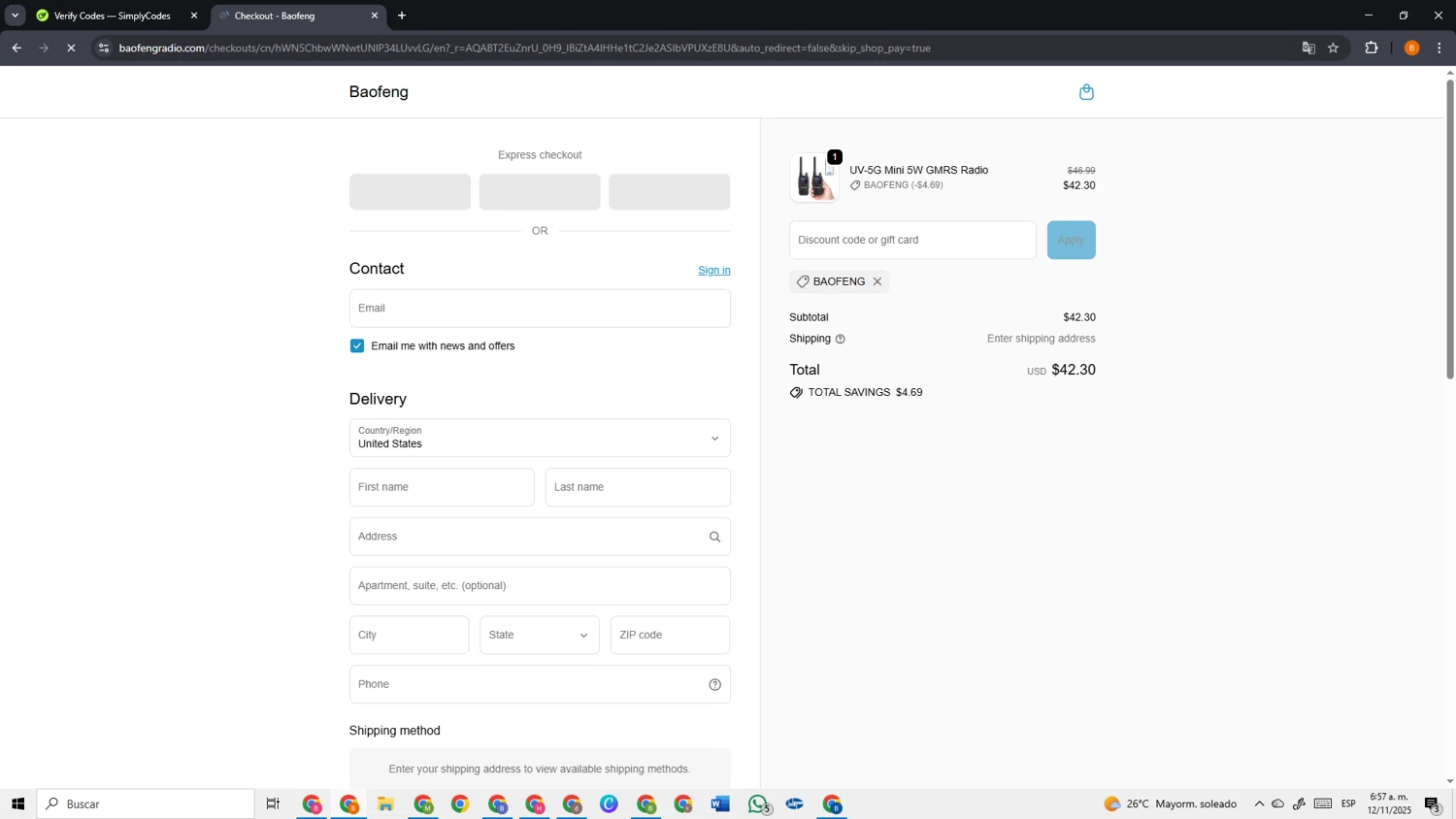Viewport: 1456px width, 819px height.
Task: Focus the ZIP code field
Action: [670, 635]
